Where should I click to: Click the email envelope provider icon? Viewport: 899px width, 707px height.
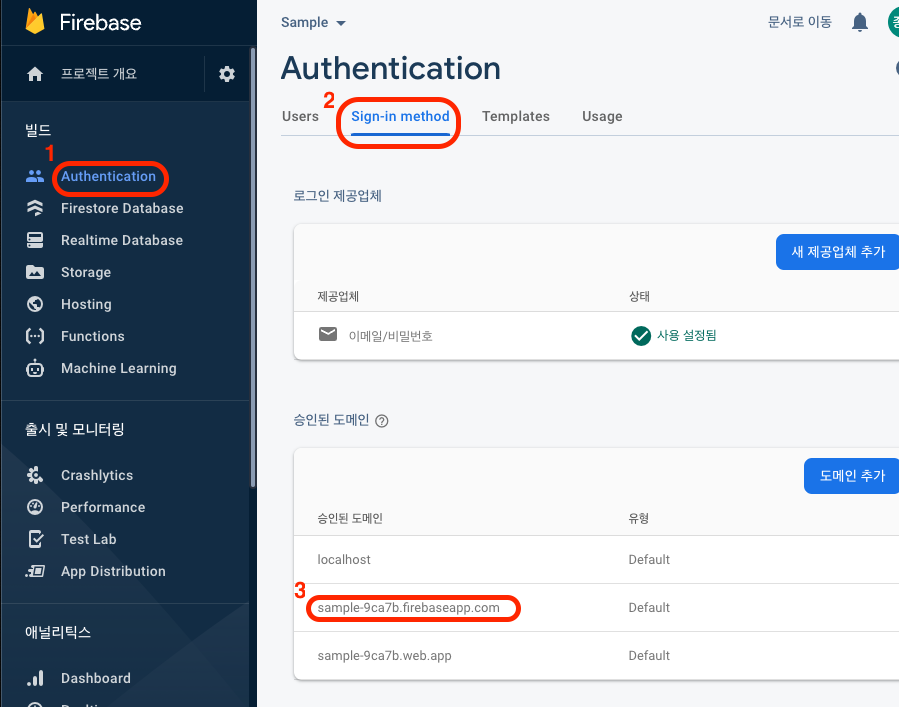(328, 334)
